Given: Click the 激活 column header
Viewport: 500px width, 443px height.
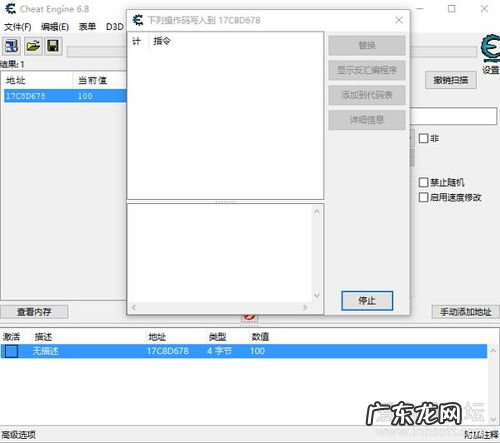Looking at the screenshot, I should (x=12, y=337).
